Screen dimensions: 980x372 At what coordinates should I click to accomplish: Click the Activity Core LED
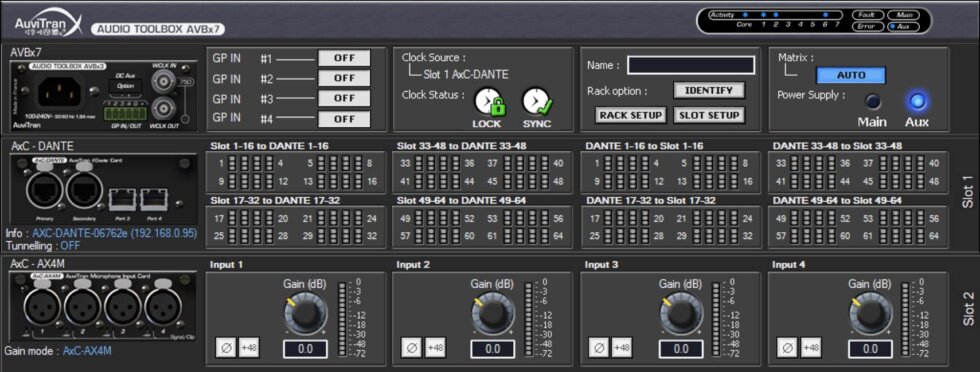click(x=745, y=14)
